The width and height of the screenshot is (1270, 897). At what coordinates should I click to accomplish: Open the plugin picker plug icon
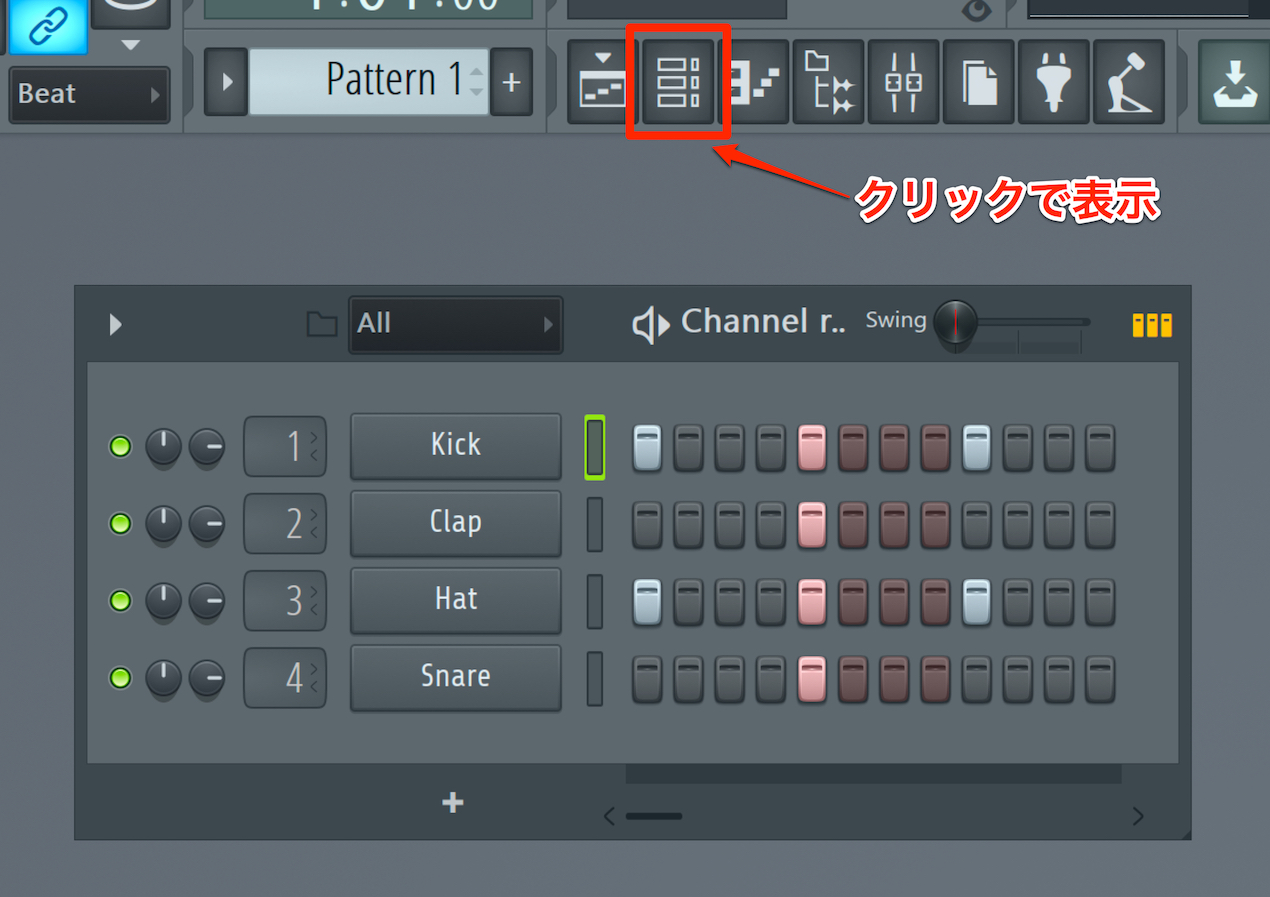click(1054, 82)
